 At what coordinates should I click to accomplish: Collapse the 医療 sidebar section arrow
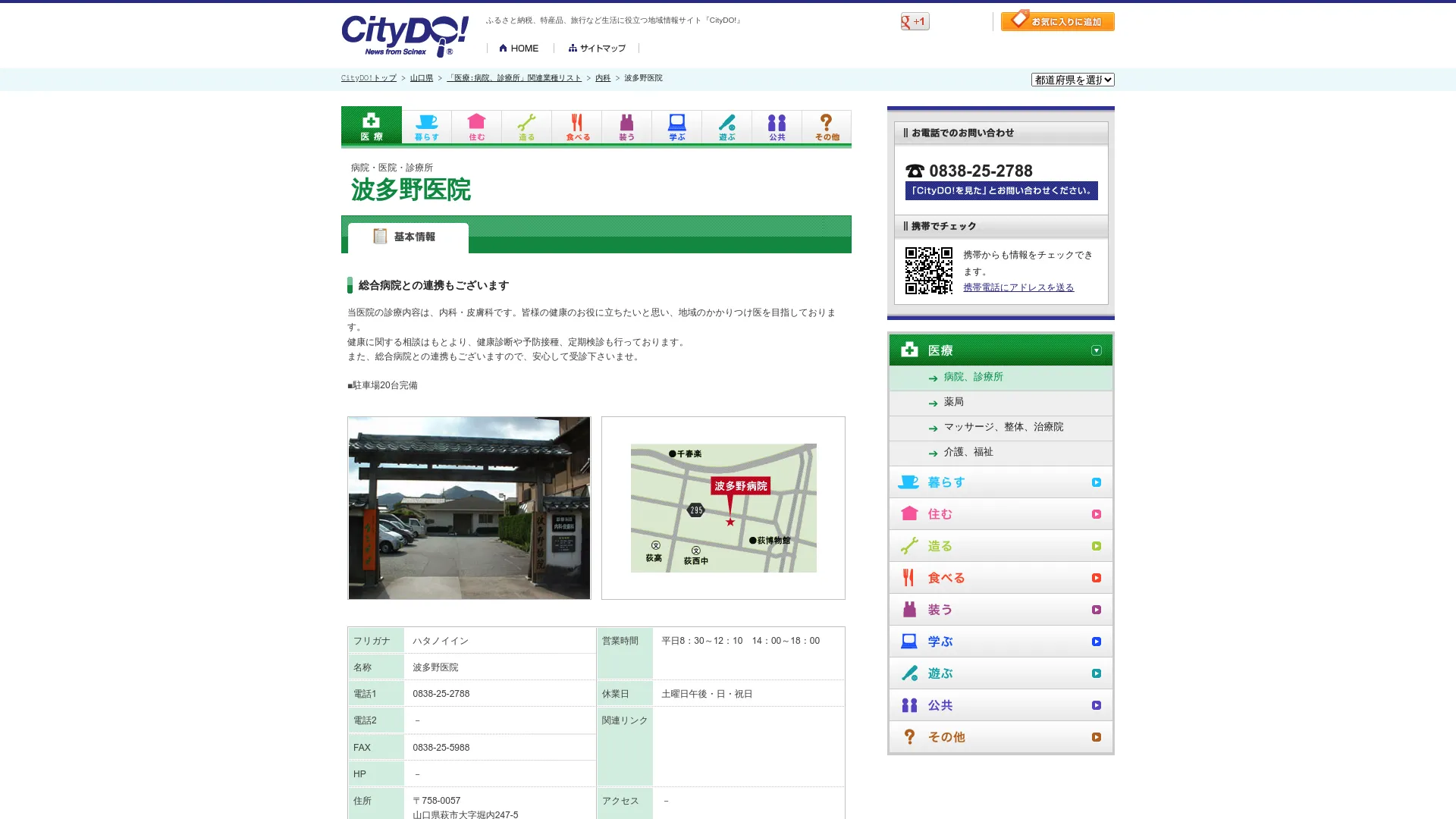(x=1097, y=350)
